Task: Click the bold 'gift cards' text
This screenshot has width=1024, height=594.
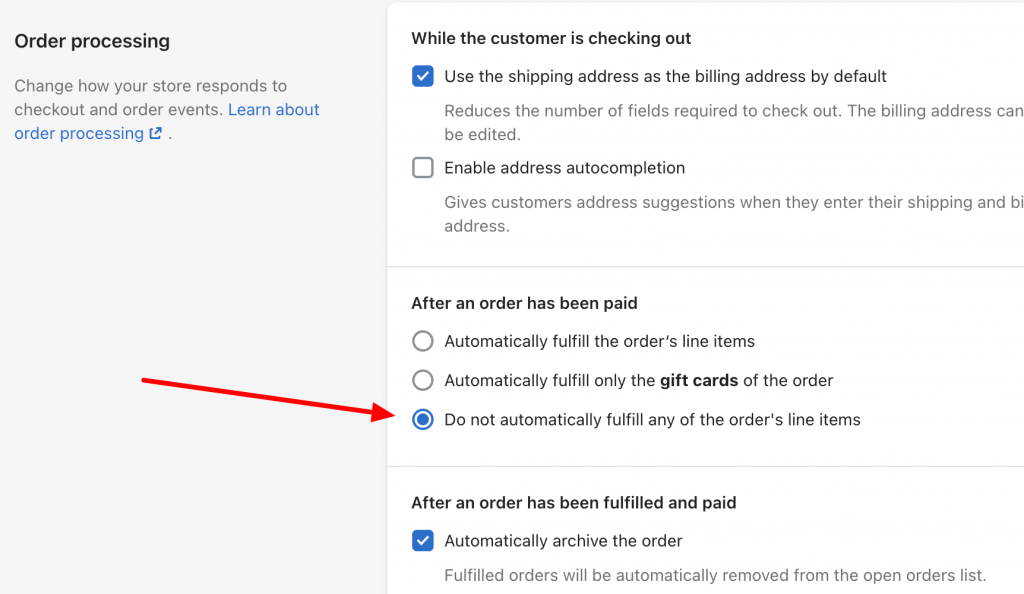Action: click(699, 380)
